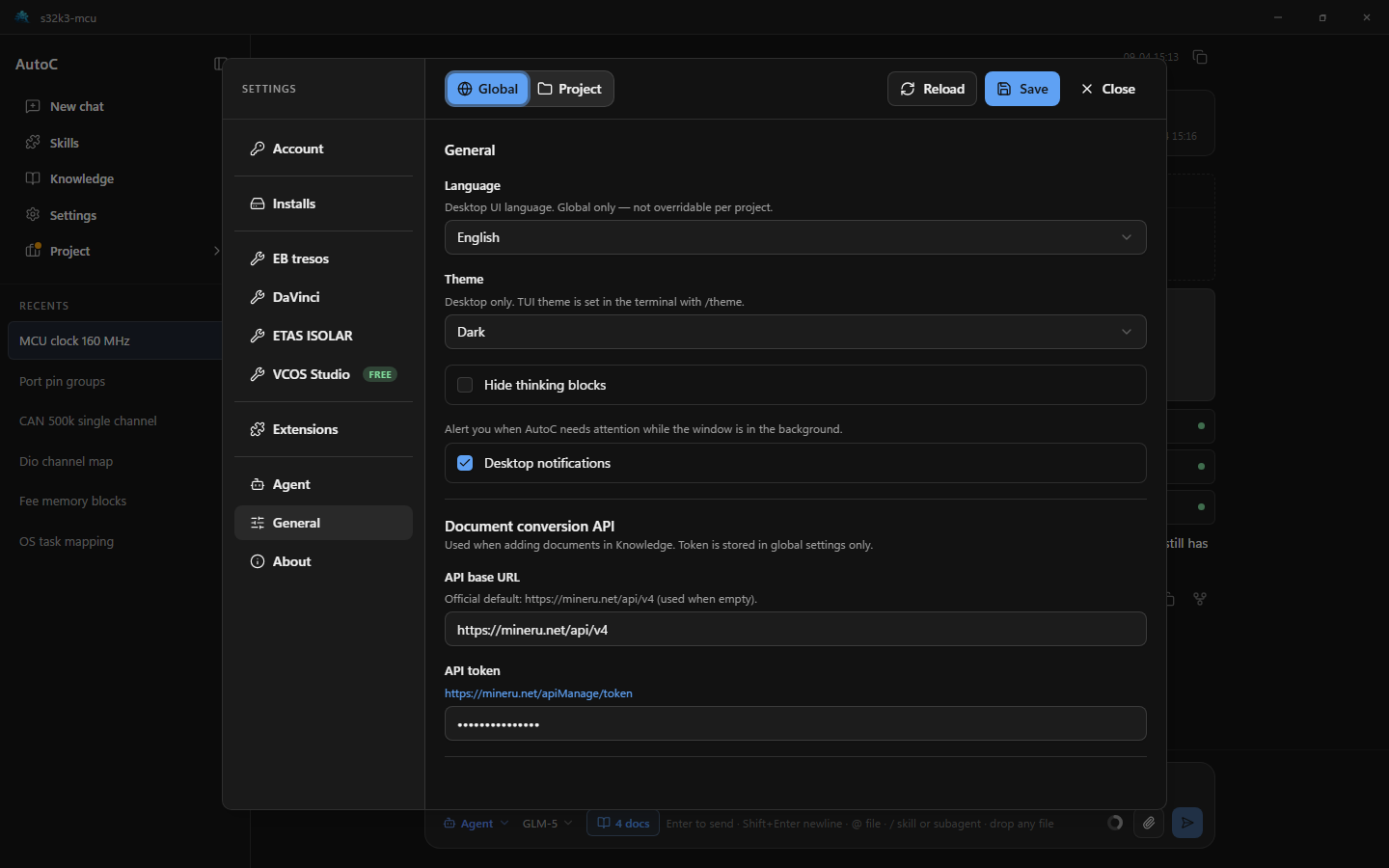Screen dimensions: 1389x868
Task: Close the settings dialog
Action: pos(1108,89)
